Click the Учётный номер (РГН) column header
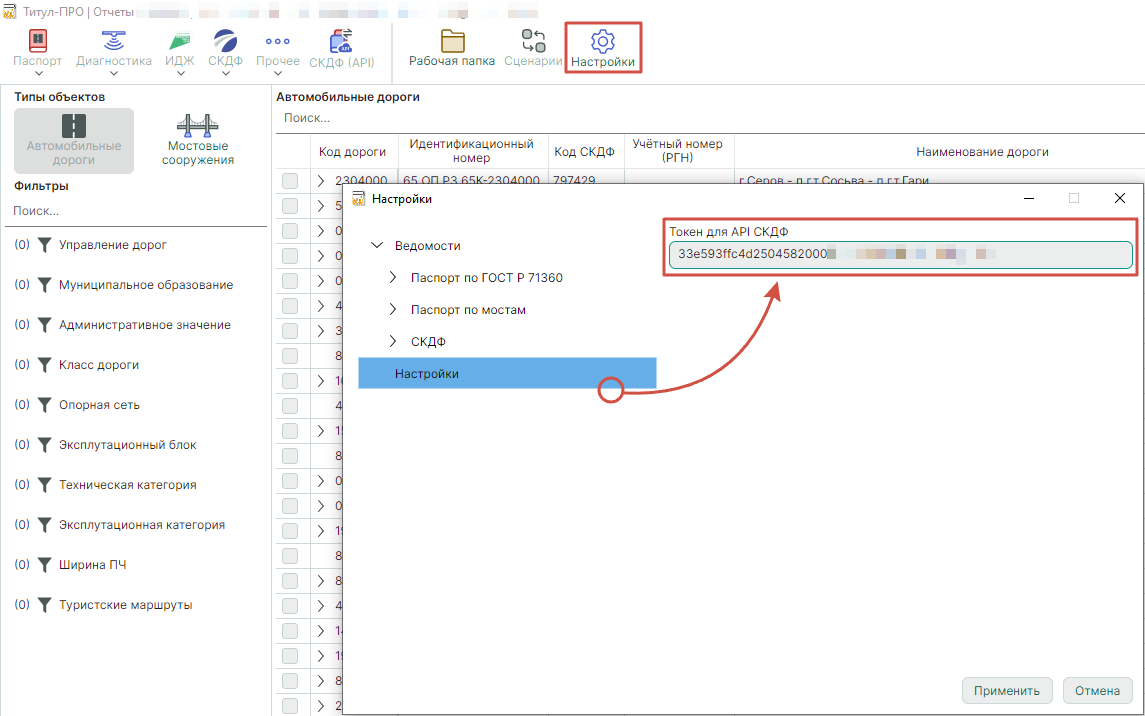Viewport: 1145px width, 716px height. click(678, 151)
